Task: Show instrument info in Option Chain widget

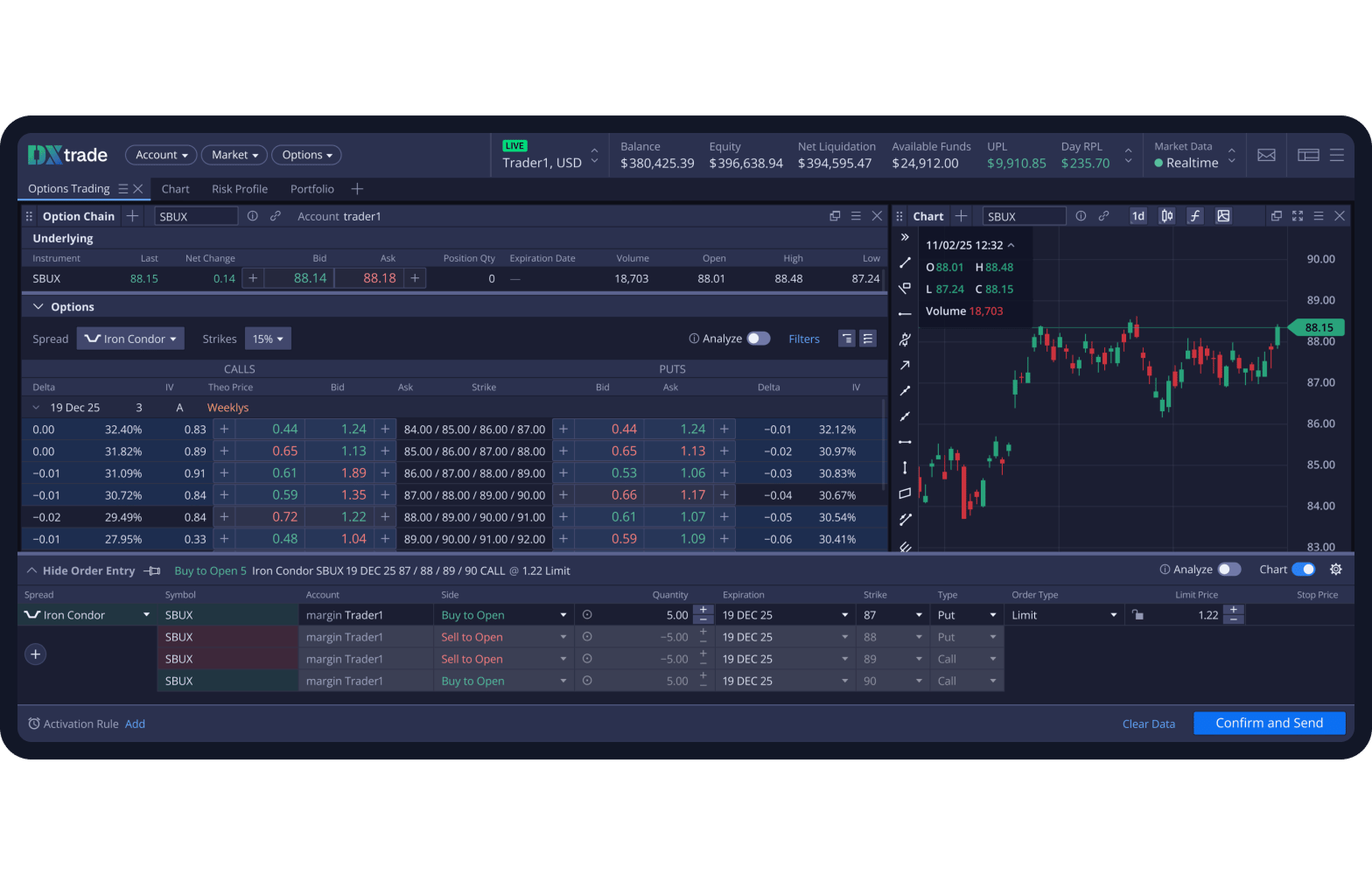Action: tap(253, 216)
